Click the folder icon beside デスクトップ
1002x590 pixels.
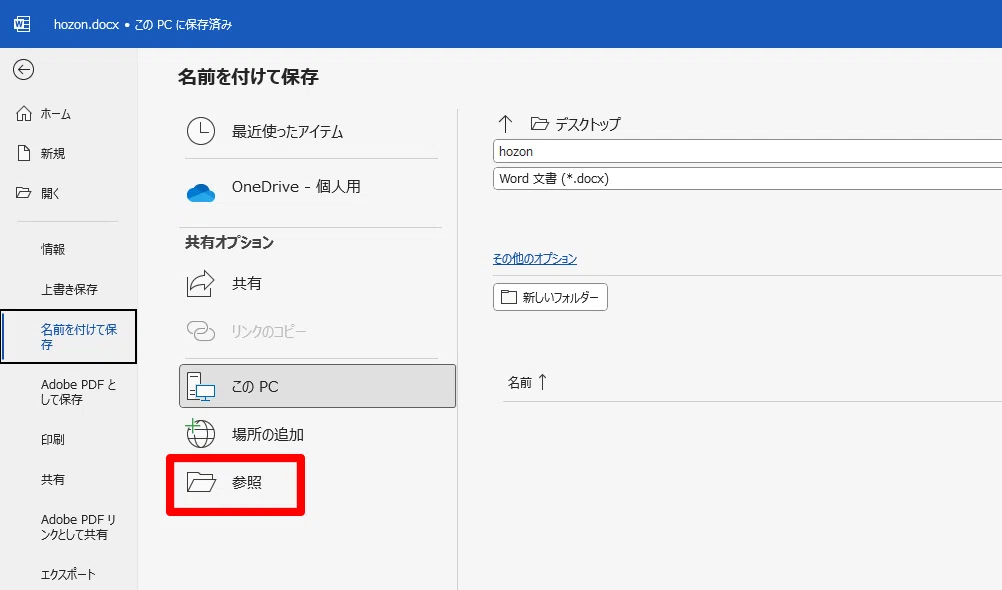[540, 123]
